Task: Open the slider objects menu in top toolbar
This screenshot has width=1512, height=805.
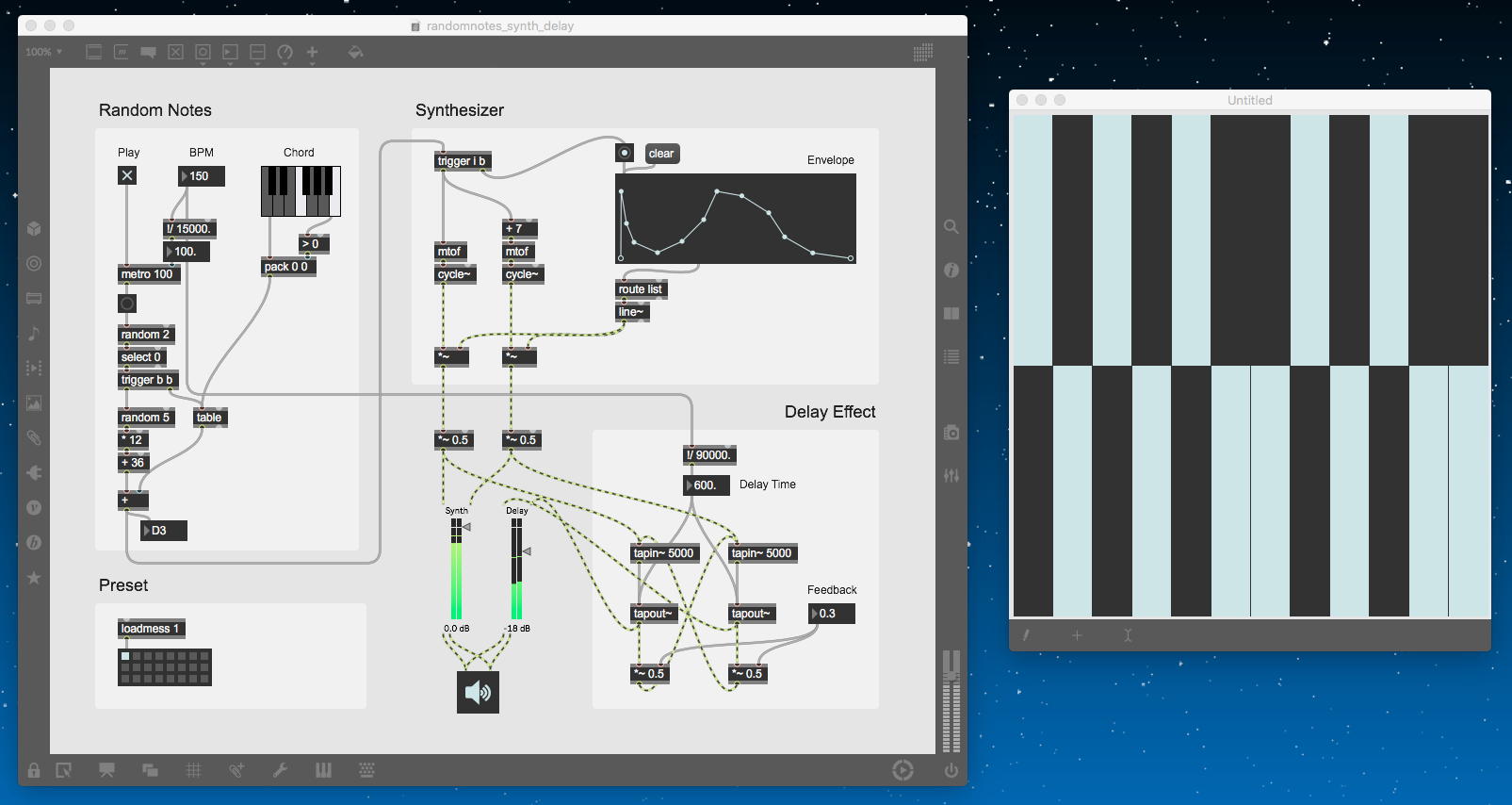Action: [x=257, y=53]
